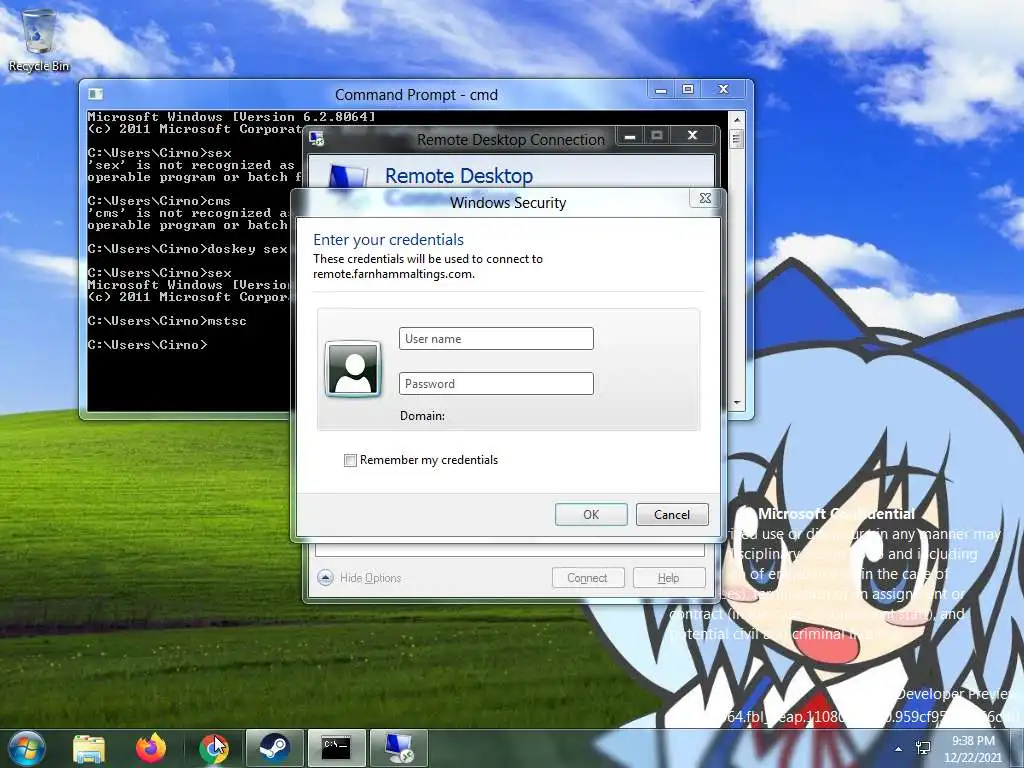
Task: Open the network tray icon
Action: pos(923,748)
